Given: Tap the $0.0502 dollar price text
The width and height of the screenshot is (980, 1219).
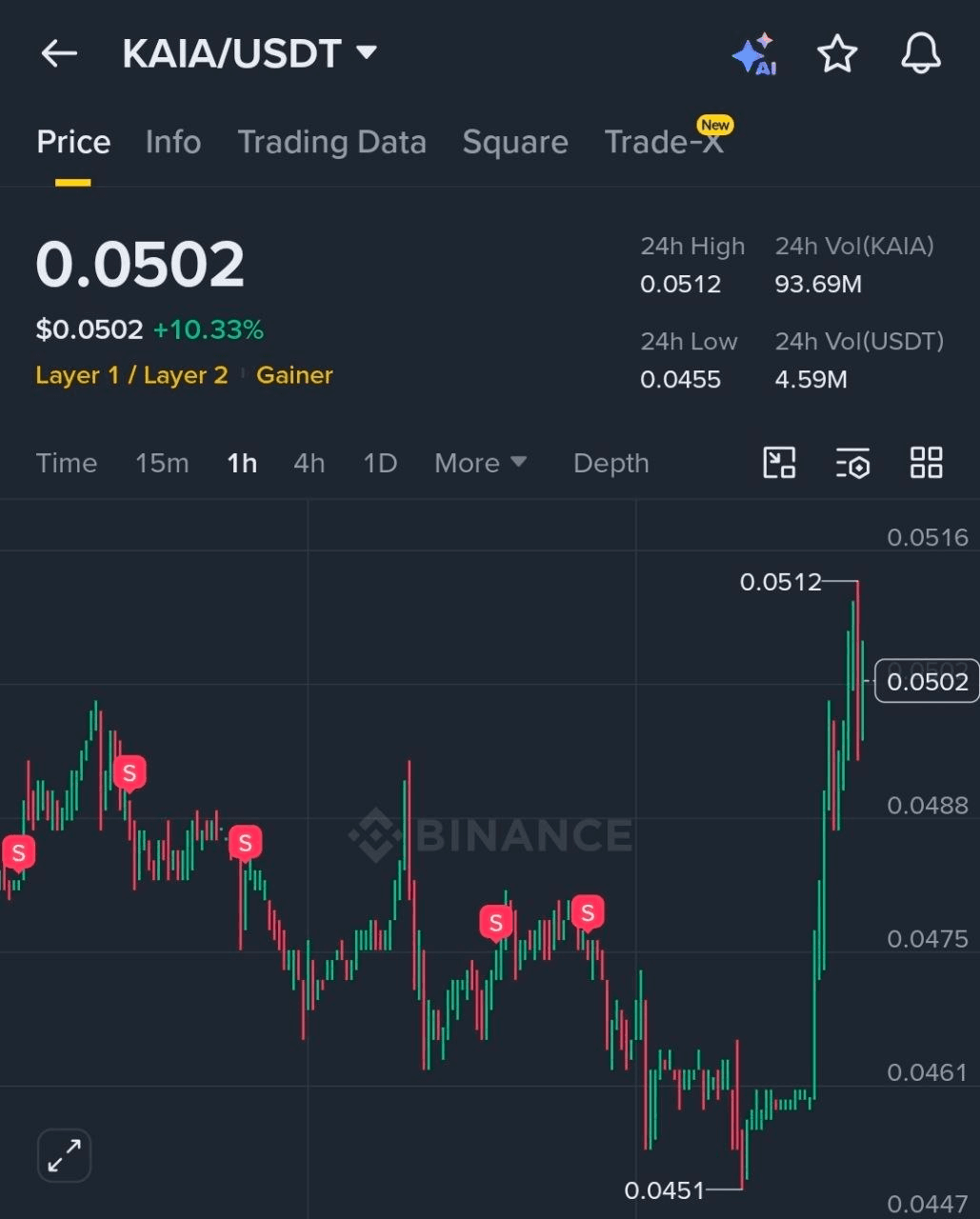Looking at the screenshot, I should (89, 330).
